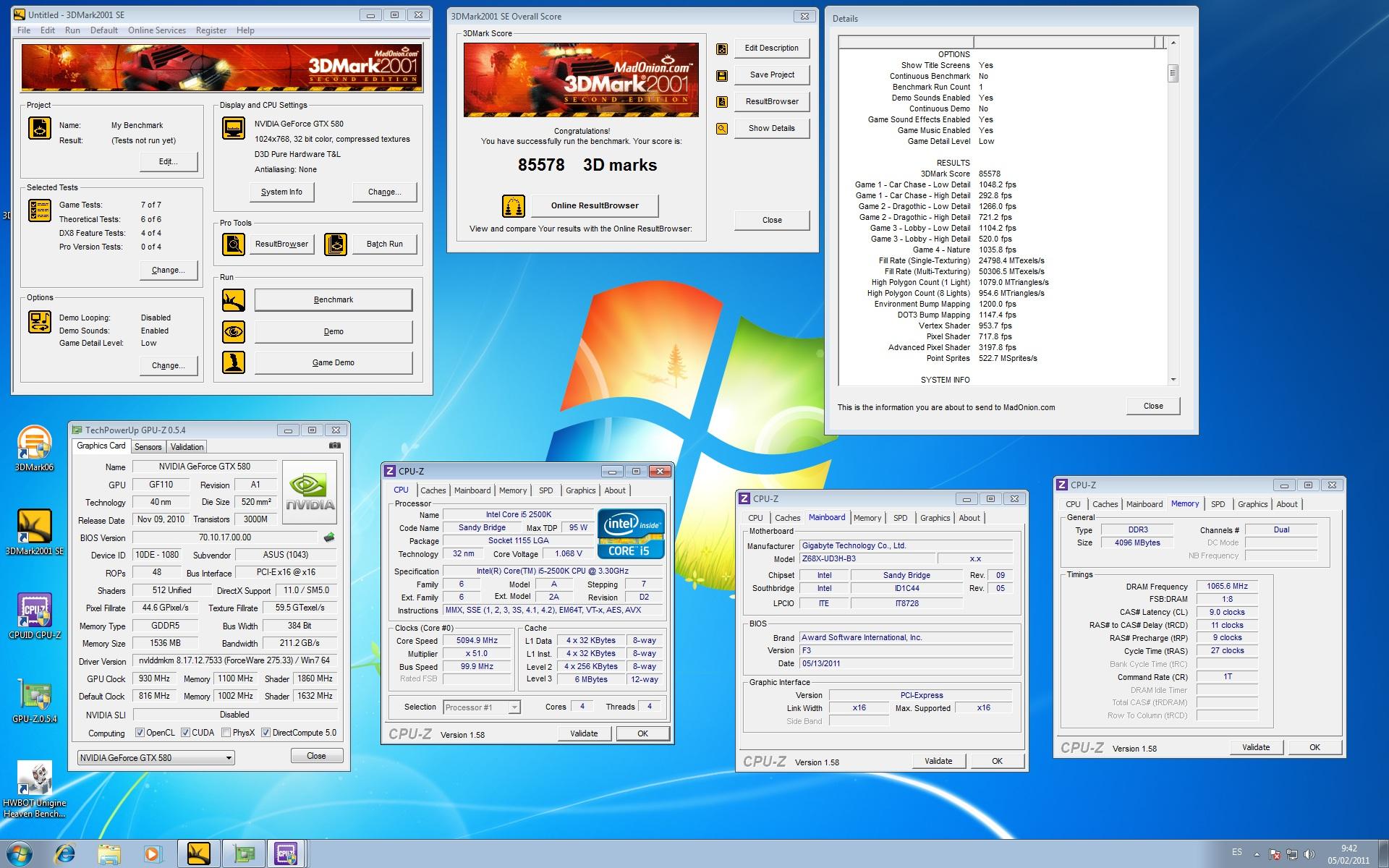Click the GPU-Z screenshot camera icon

(335, 446)
